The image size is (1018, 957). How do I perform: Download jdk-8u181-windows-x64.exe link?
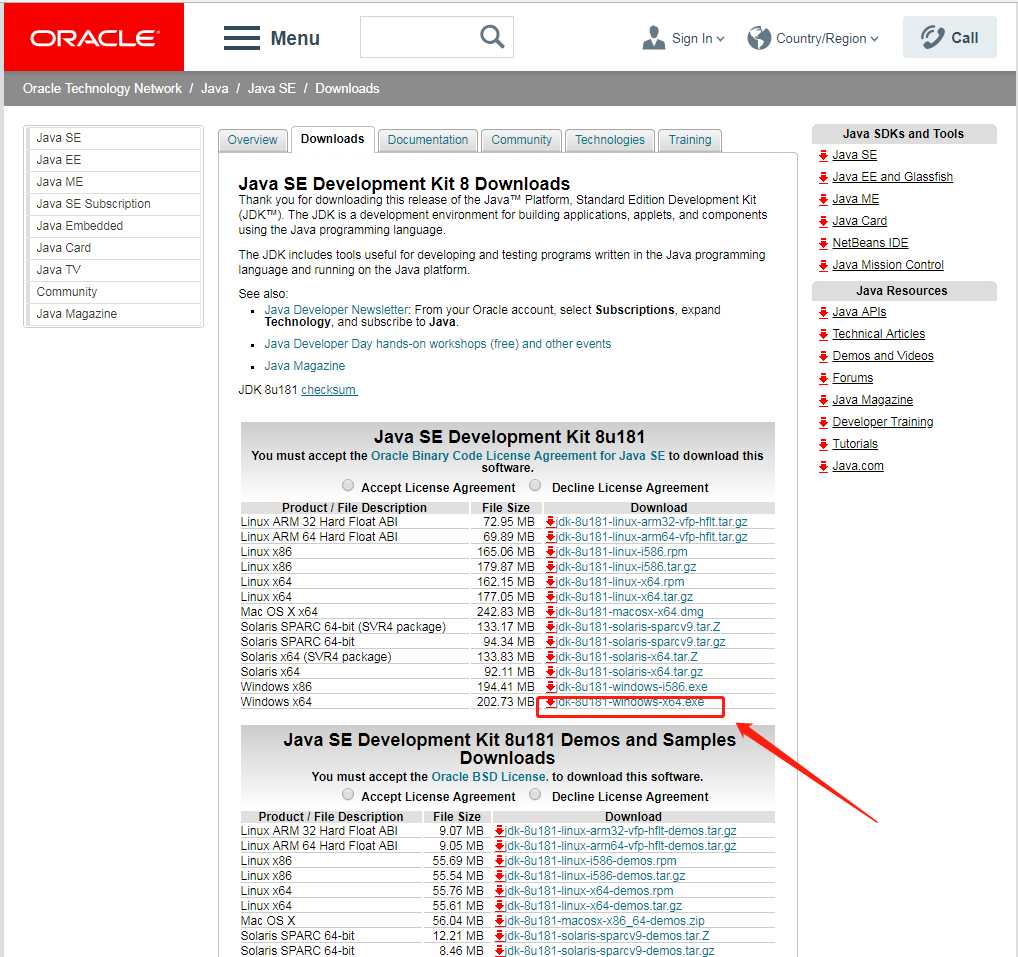coord(630,702)
